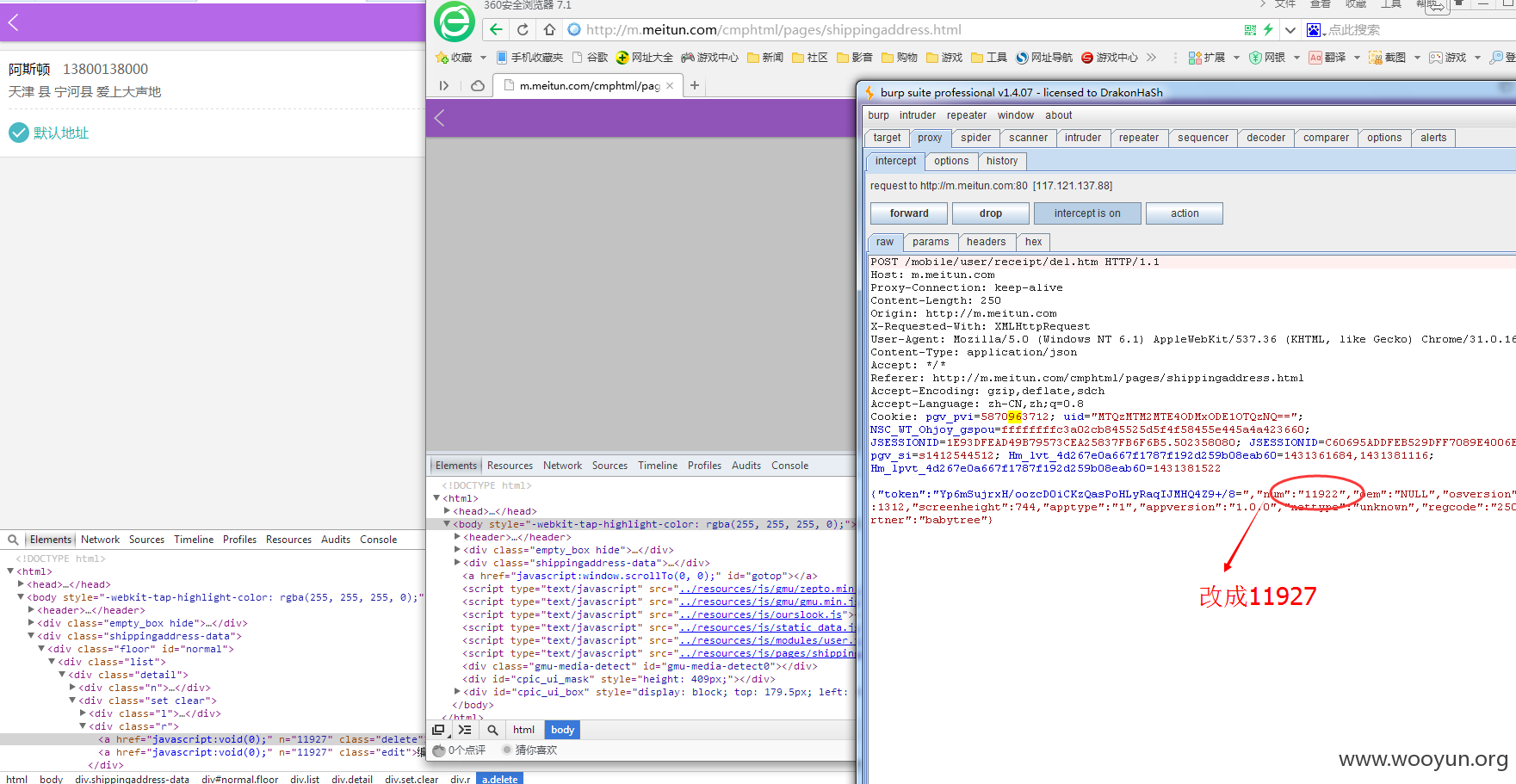This screenshot has height=784, width=1516.
Task: Open the proxy 'history' sub-tab
Action: (x=1002, y=161)
